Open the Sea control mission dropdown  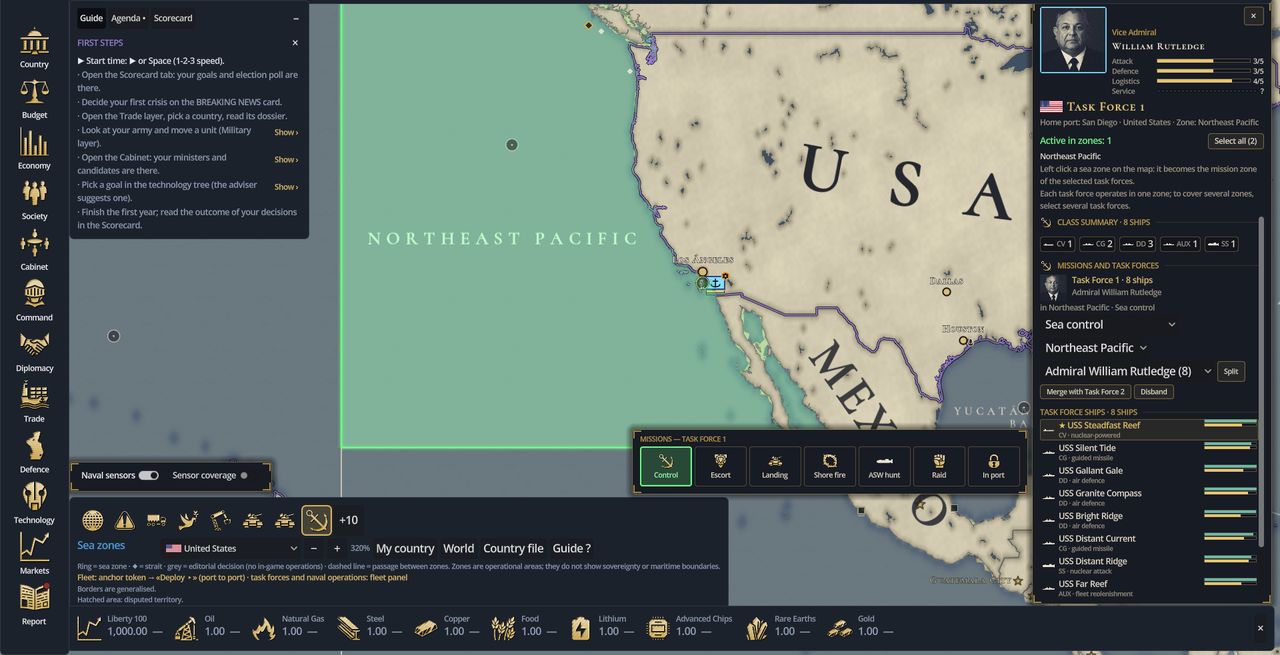[1110, 324]
